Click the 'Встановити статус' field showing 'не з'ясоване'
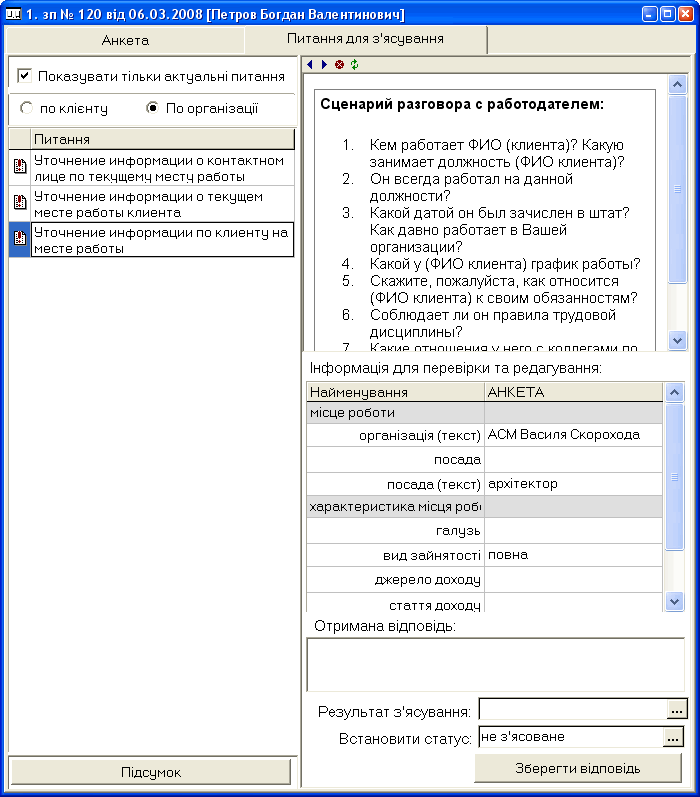 click(x=571, y=737)
